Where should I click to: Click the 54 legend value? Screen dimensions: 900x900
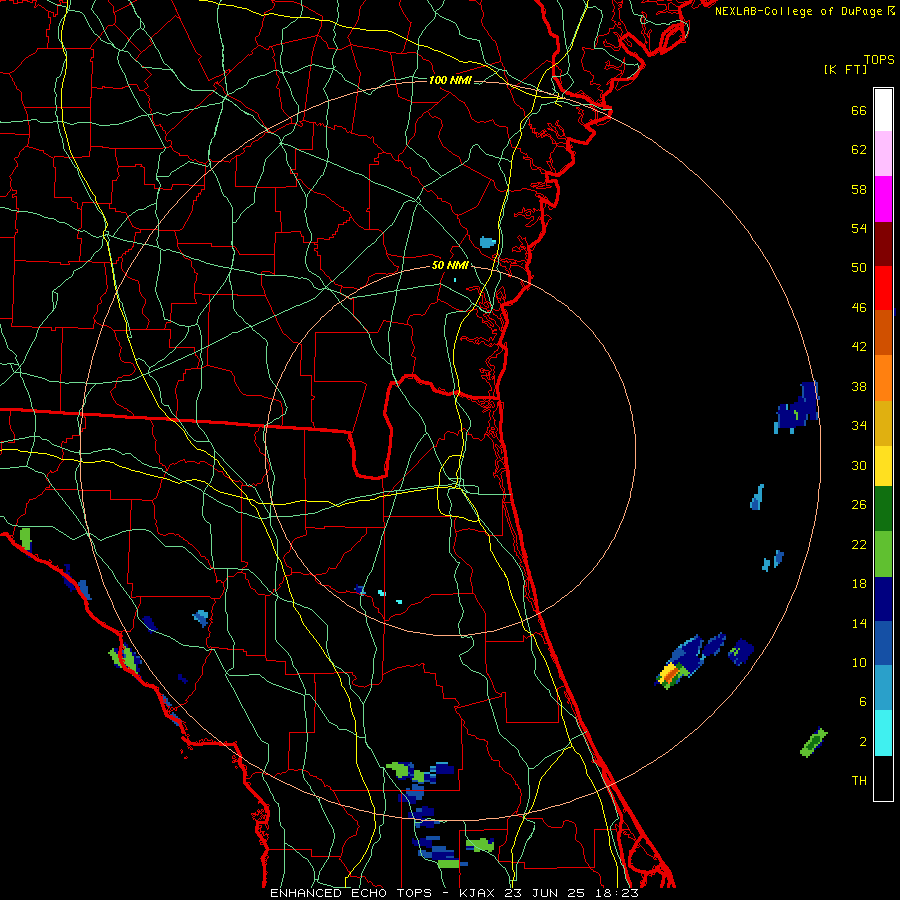pos(859,228)
